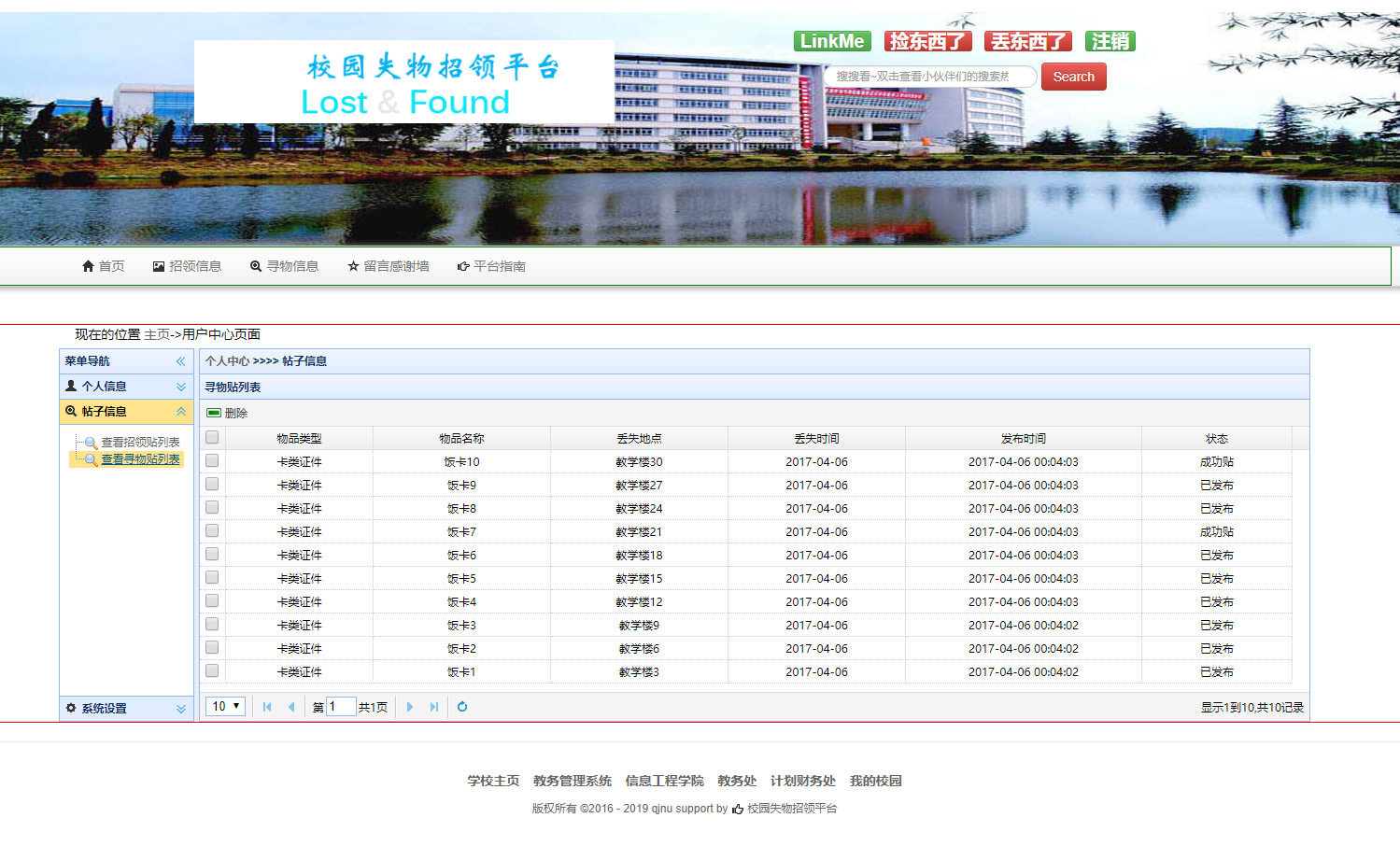Click the search input field in header
The width and height of the screenshot is (1400, 846).
point(929,77)
